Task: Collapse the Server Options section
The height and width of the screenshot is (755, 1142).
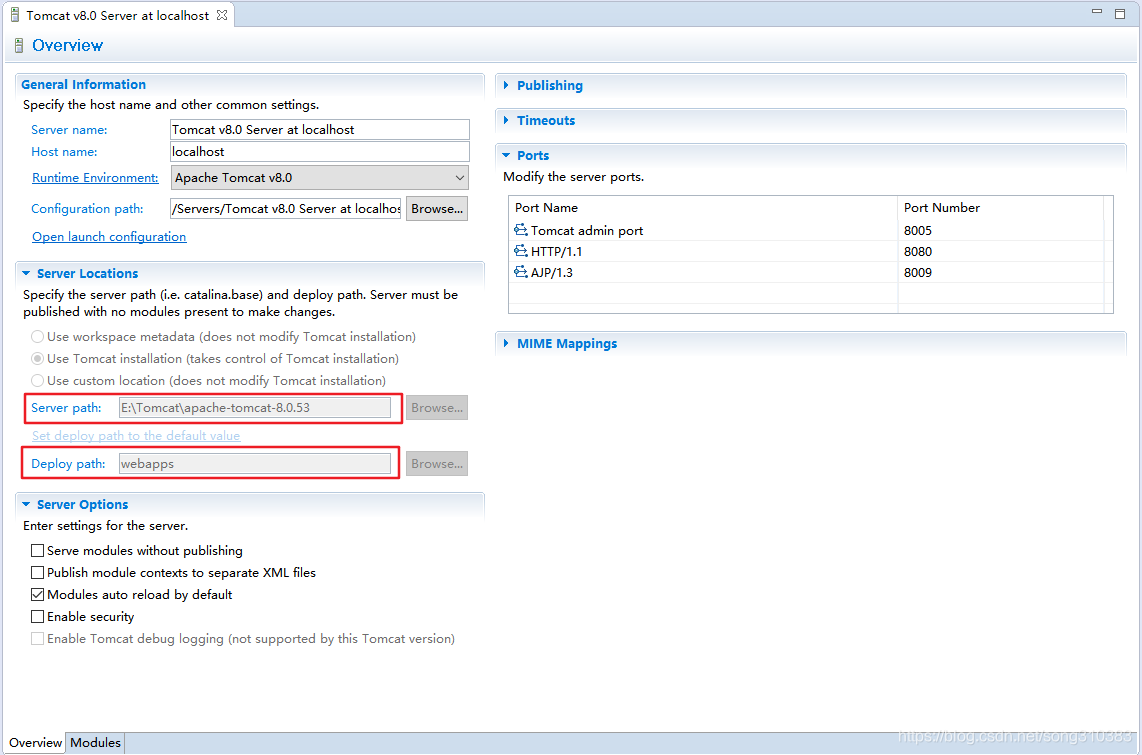Action: tap(26, 504)
